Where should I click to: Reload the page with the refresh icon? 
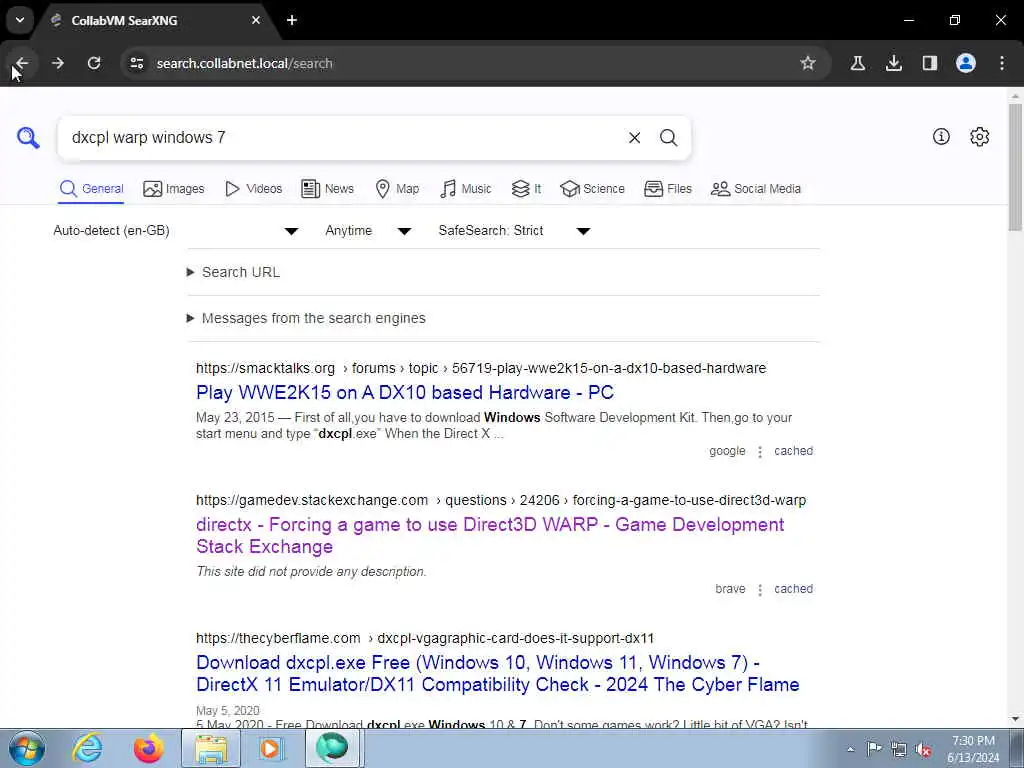94,63
